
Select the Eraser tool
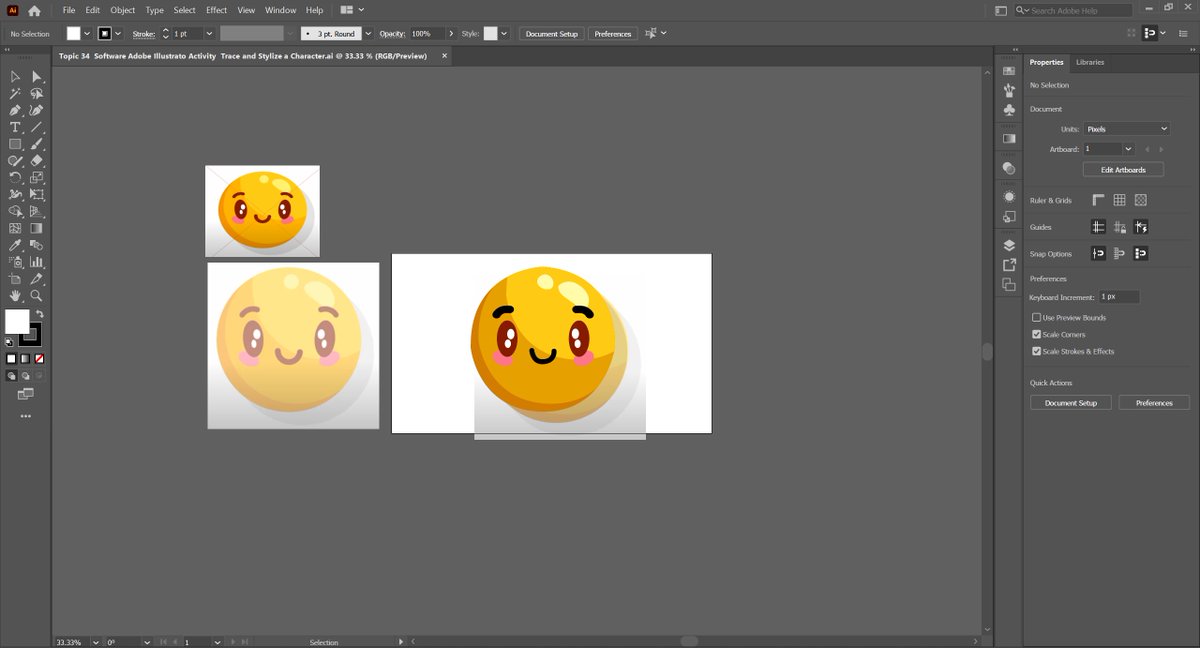coord(37,161)
